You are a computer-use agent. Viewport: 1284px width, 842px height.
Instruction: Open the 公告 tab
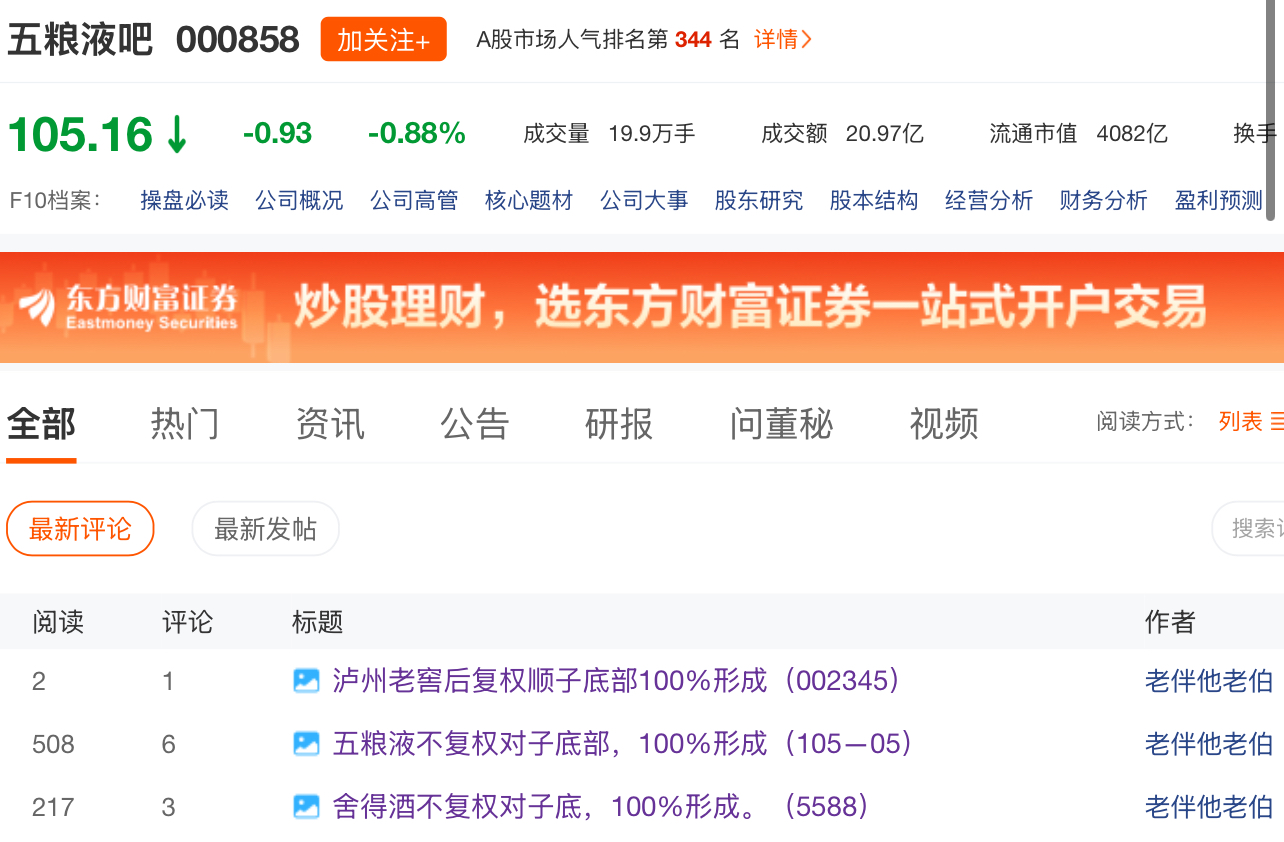(x=475, y=424)
